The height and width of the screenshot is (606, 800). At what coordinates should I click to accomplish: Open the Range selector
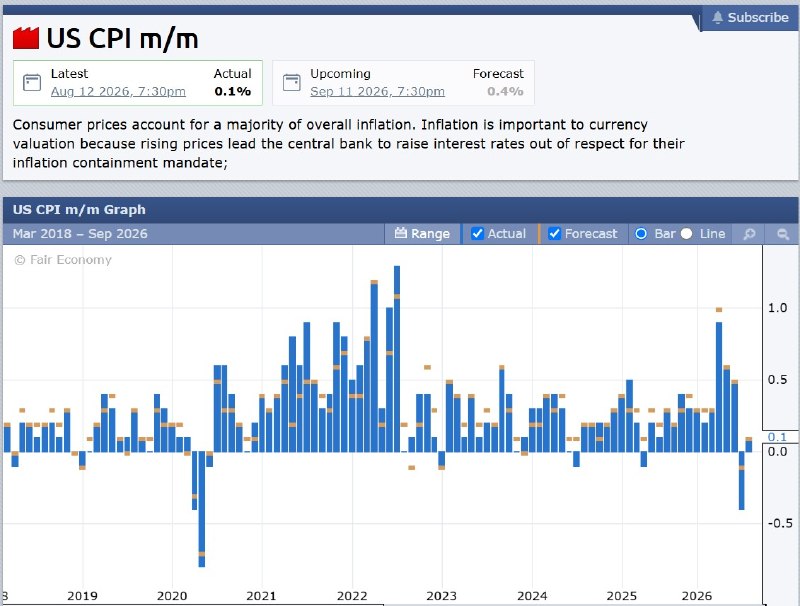(x=422, y=234)
